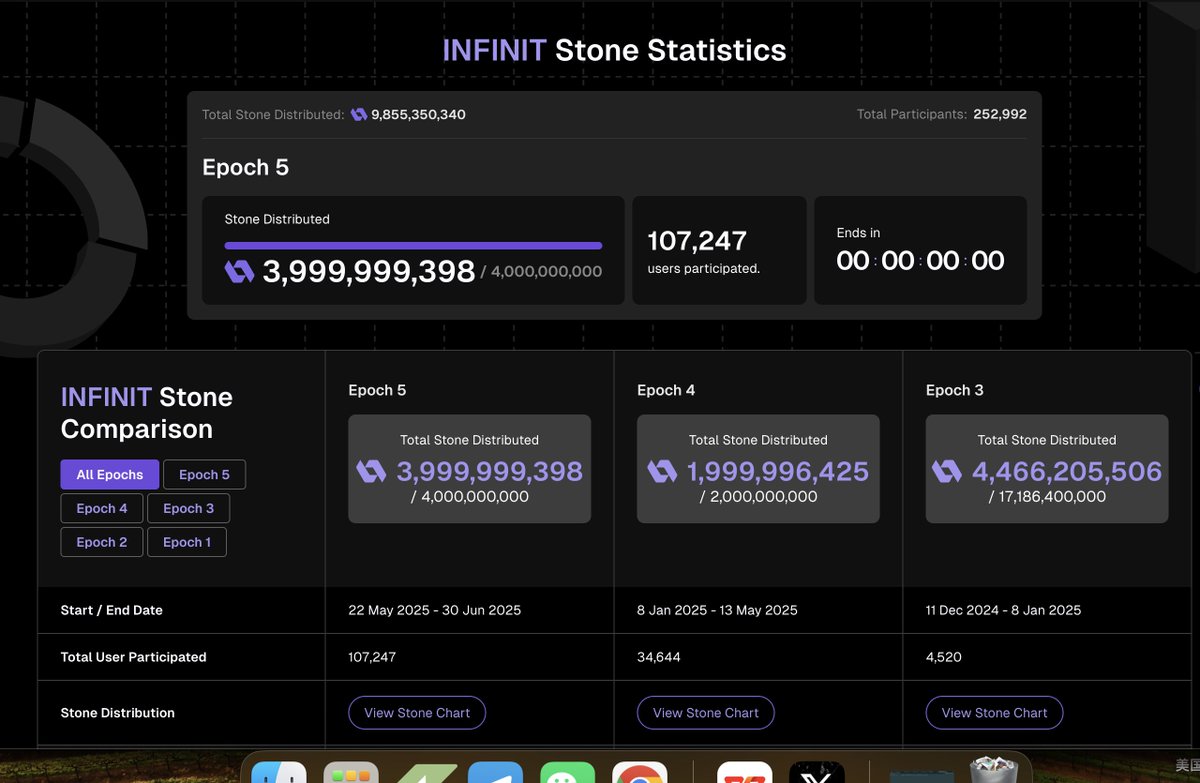
Task: Click the Epoch 4 dates 8 Jan 2025 - 13 May 2025
Action: pos(717,610)
